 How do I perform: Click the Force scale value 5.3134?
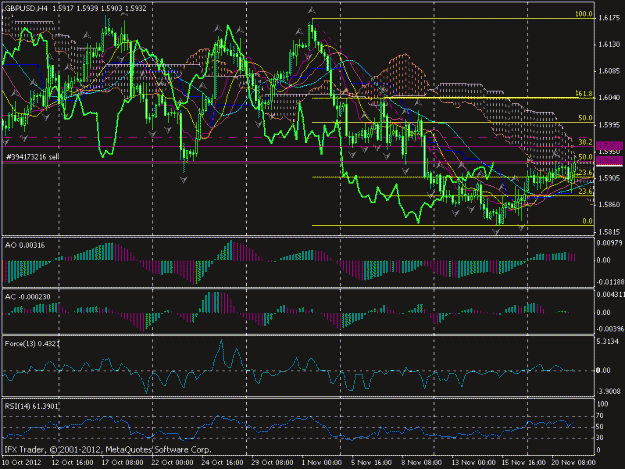coord(608,341)
